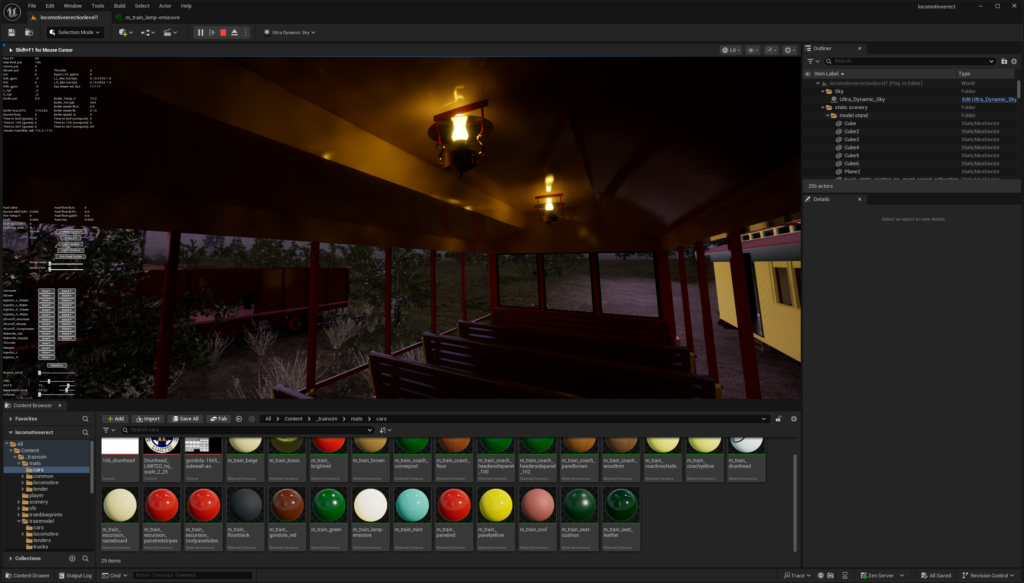Click Save All in Content Browser
The width and height of the screenshot is (1024, 583).
tap(185, 418)
